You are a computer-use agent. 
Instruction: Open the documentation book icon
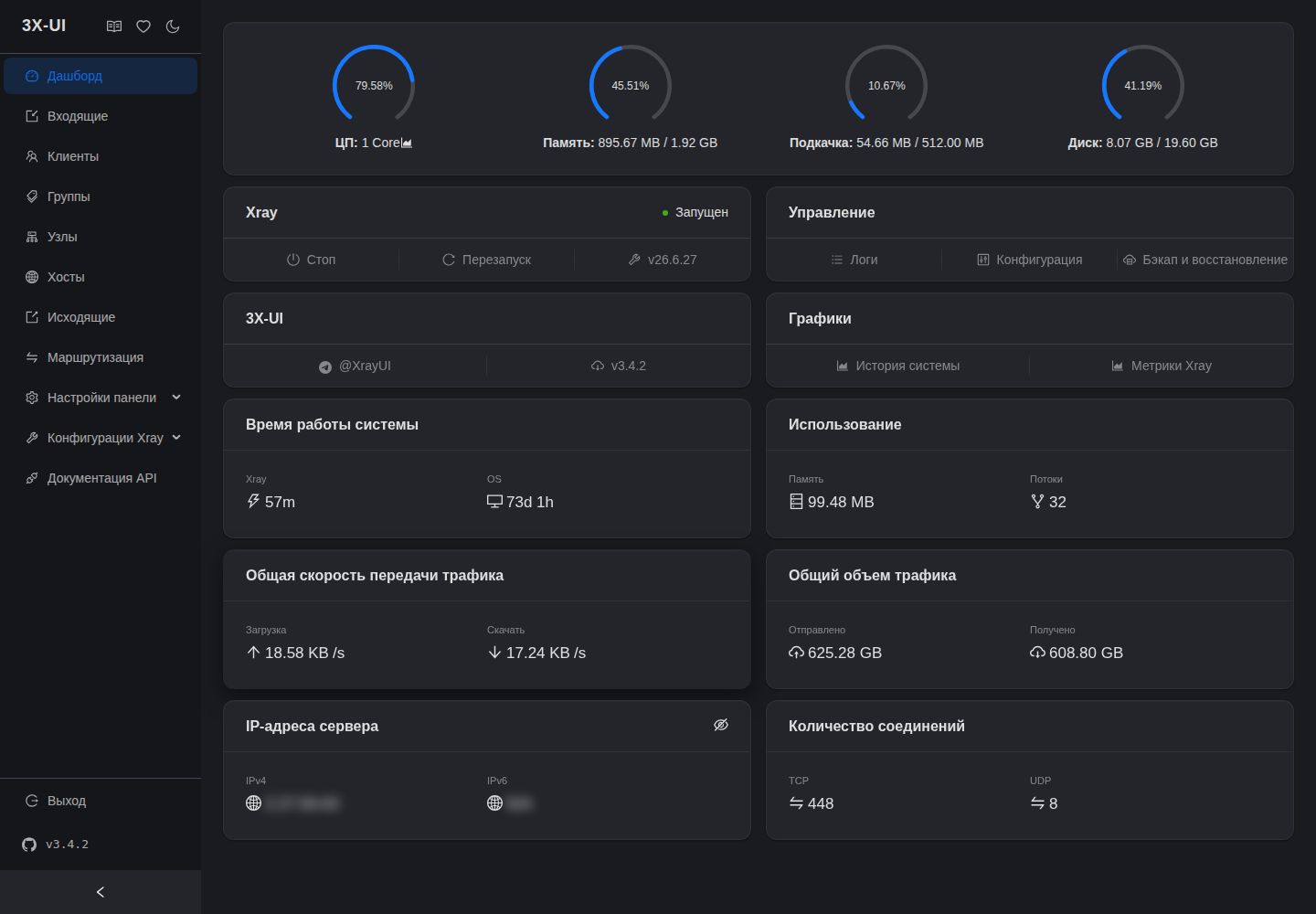114,27
